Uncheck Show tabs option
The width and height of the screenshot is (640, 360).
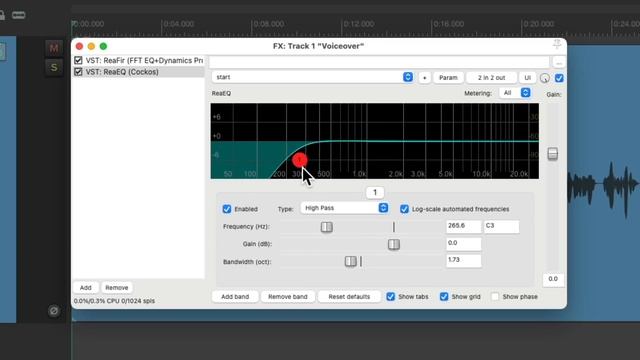click(391, 297)
